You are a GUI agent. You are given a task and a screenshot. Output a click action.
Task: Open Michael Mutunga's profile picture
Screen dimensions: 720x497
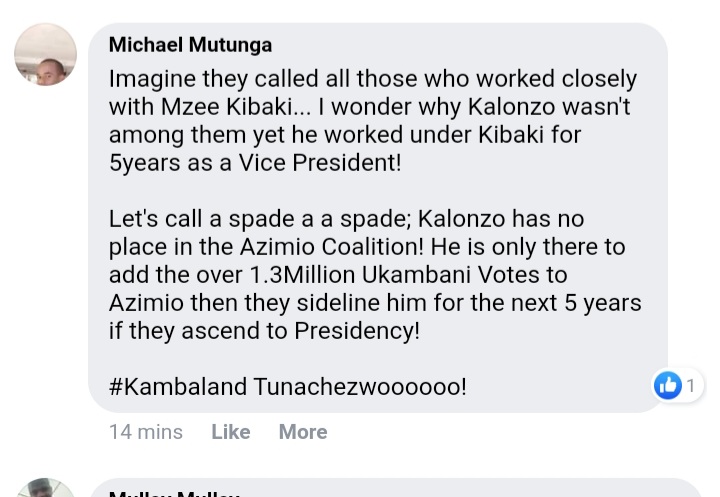coord(46,54)
